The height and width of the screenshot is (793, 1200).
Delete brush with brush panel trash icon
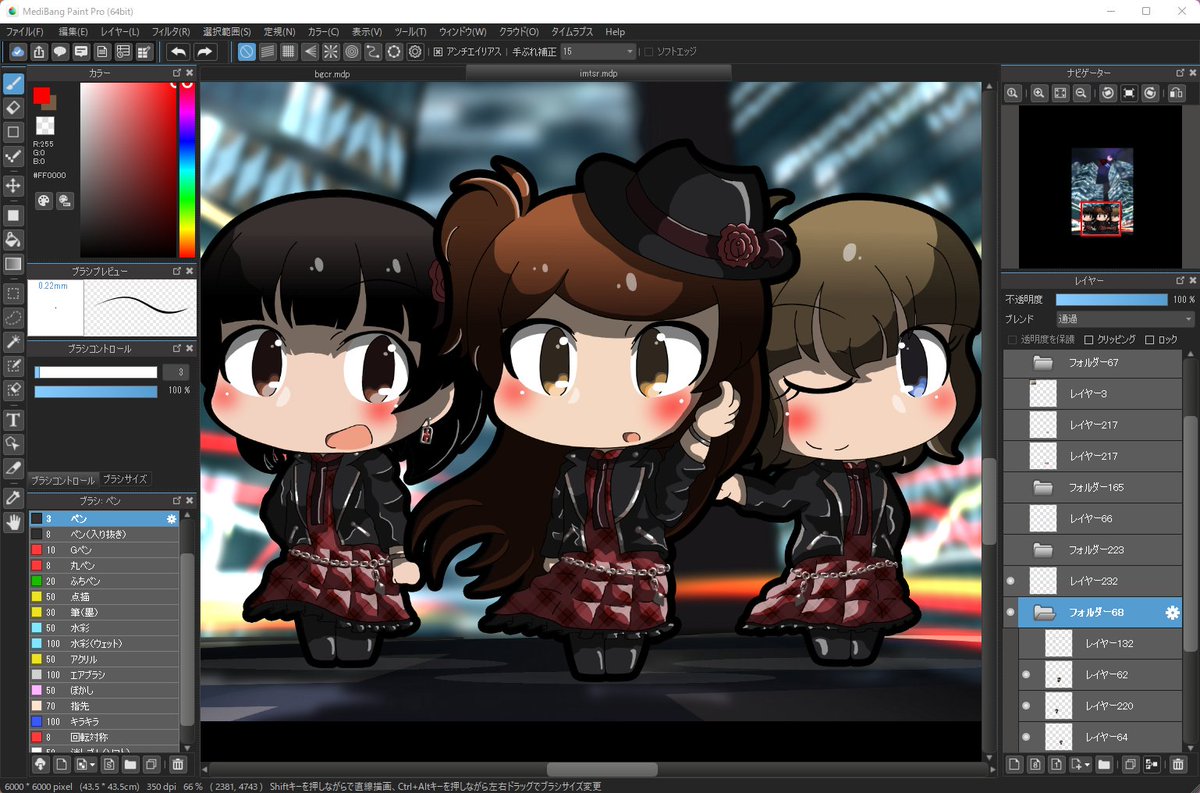tap(177, 765)
